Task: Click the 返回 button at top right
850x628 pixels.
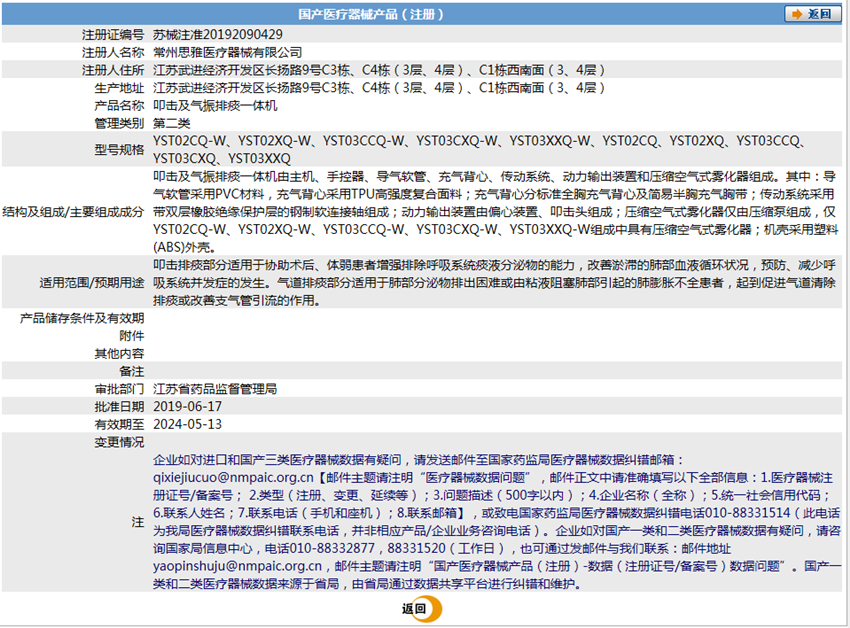Action: click(x=812, y=14)
